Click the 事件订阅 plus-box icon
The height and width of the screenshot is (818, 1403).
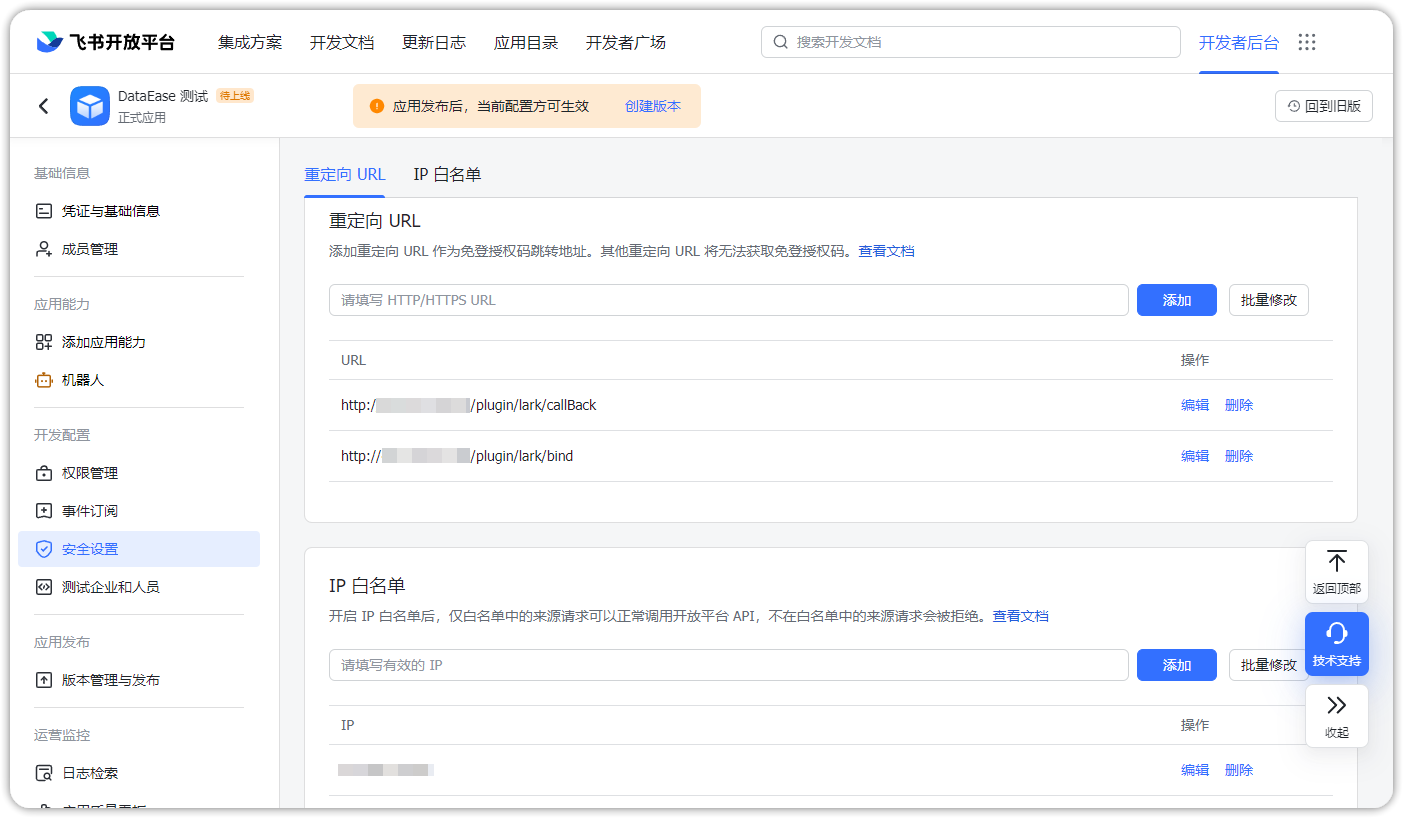point(43,511)
